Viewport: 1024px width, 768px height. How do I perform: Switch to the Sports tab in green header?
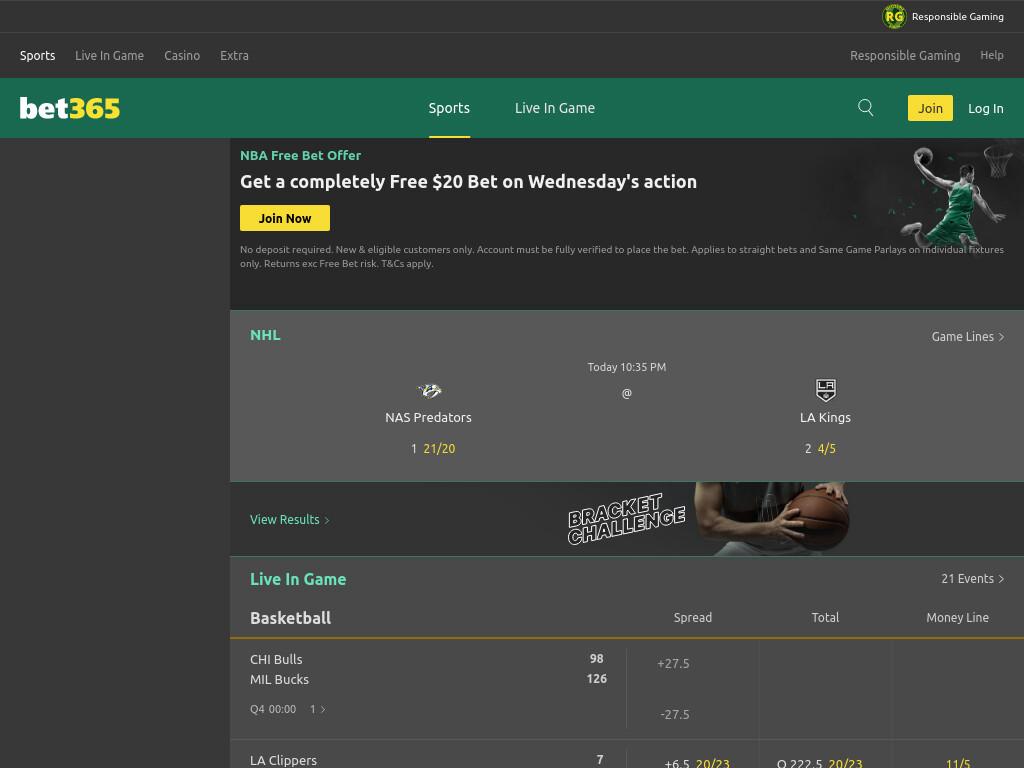point(449,108)
